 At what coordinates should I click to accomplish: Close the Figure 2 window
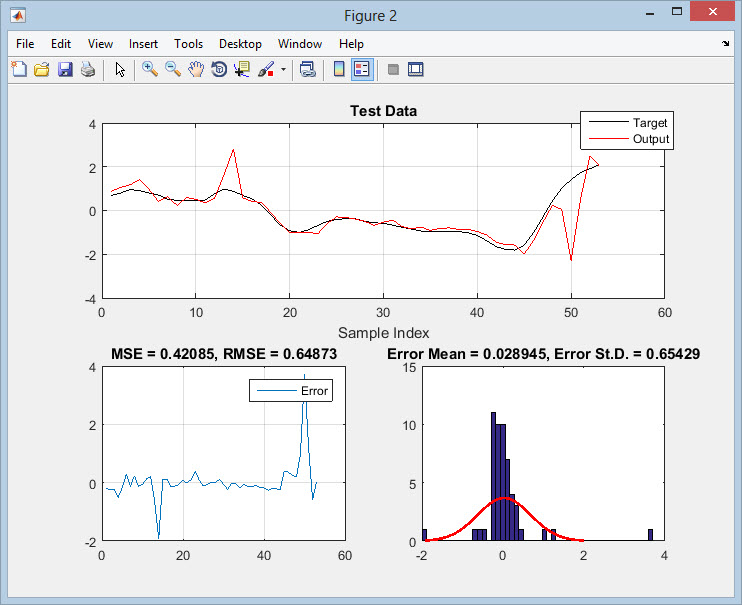pos(713,11)
